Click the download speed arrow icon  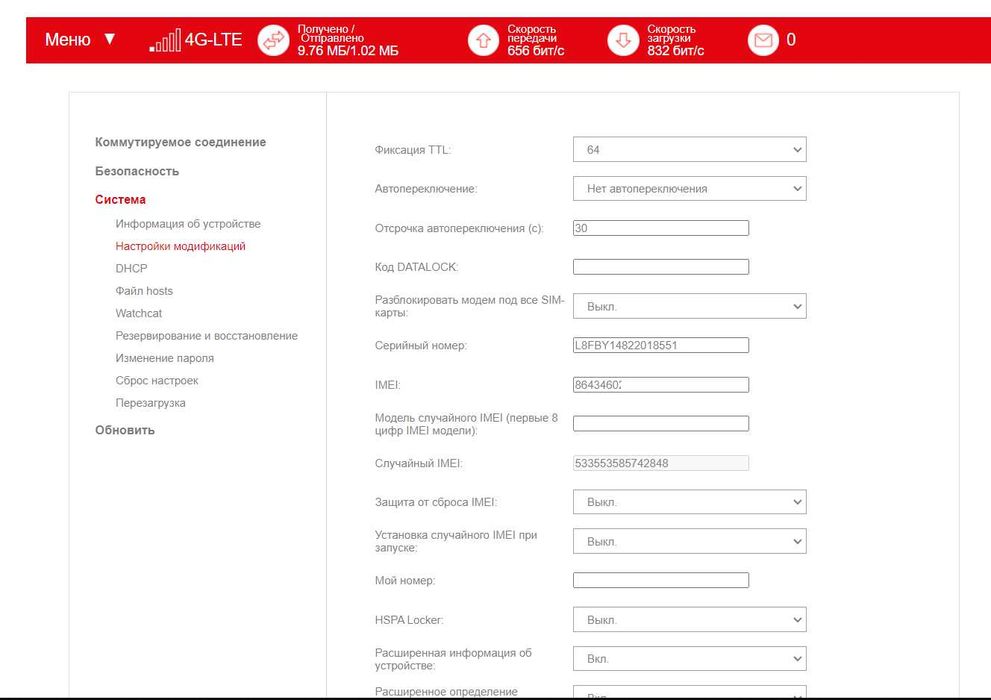coord(623,40)
